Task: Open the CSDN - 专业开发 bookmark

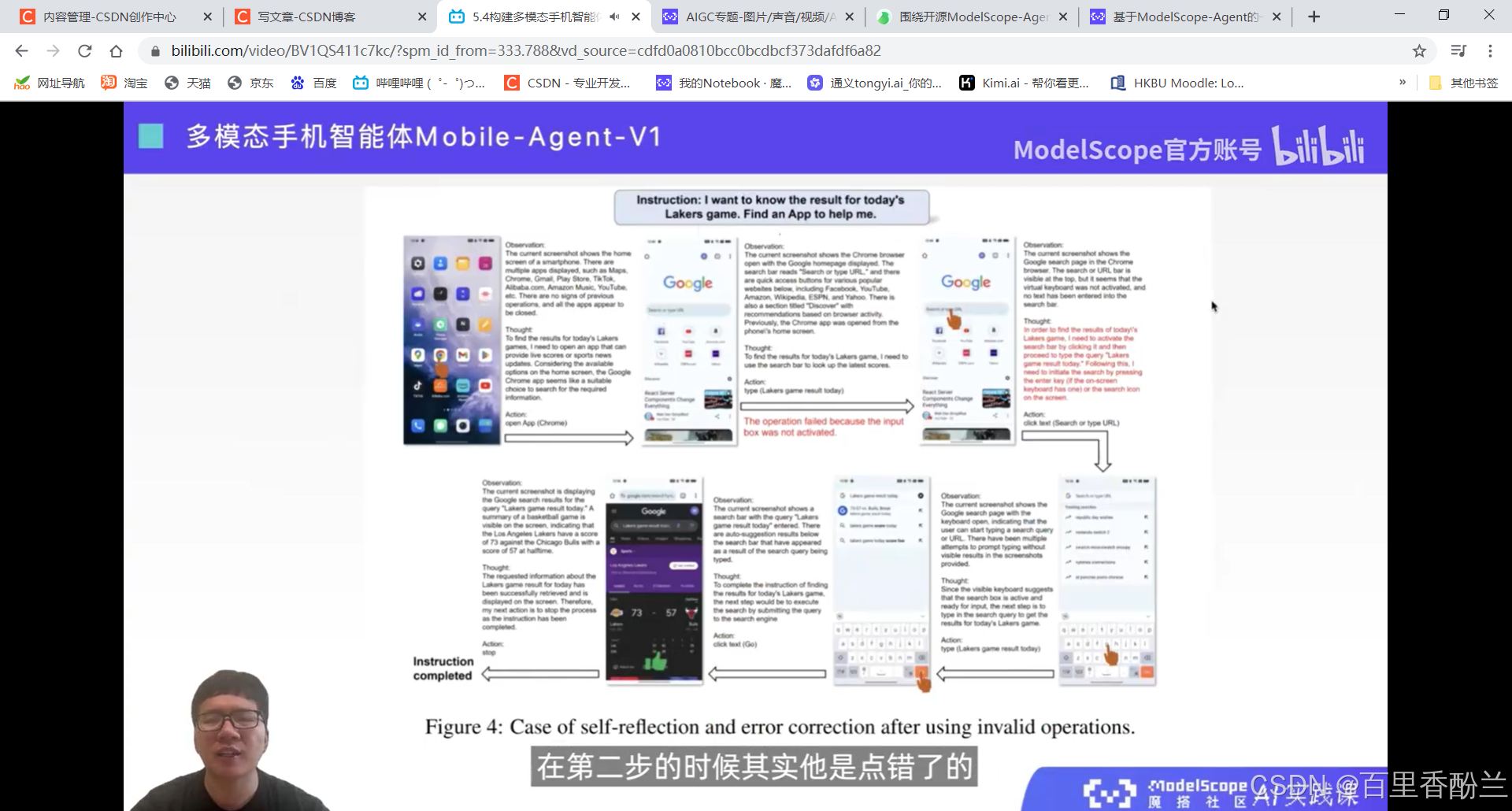Action: pyautogui.click(x=568, y=83)
